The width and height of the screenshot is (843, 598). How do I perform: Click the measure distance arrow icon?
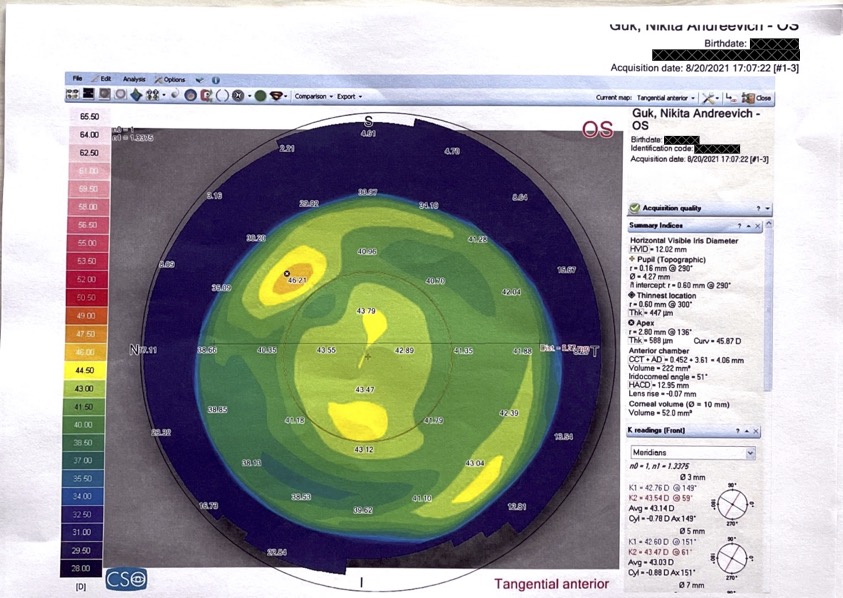click(x=730, y=98)
